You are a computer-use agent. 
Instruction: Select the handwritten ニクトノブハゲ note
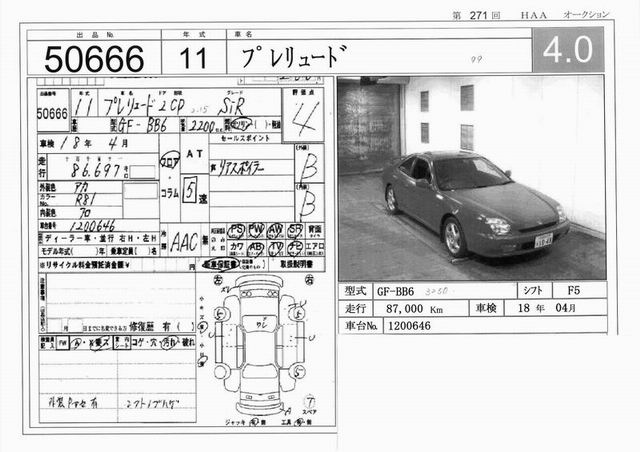[x=151, y=403]
